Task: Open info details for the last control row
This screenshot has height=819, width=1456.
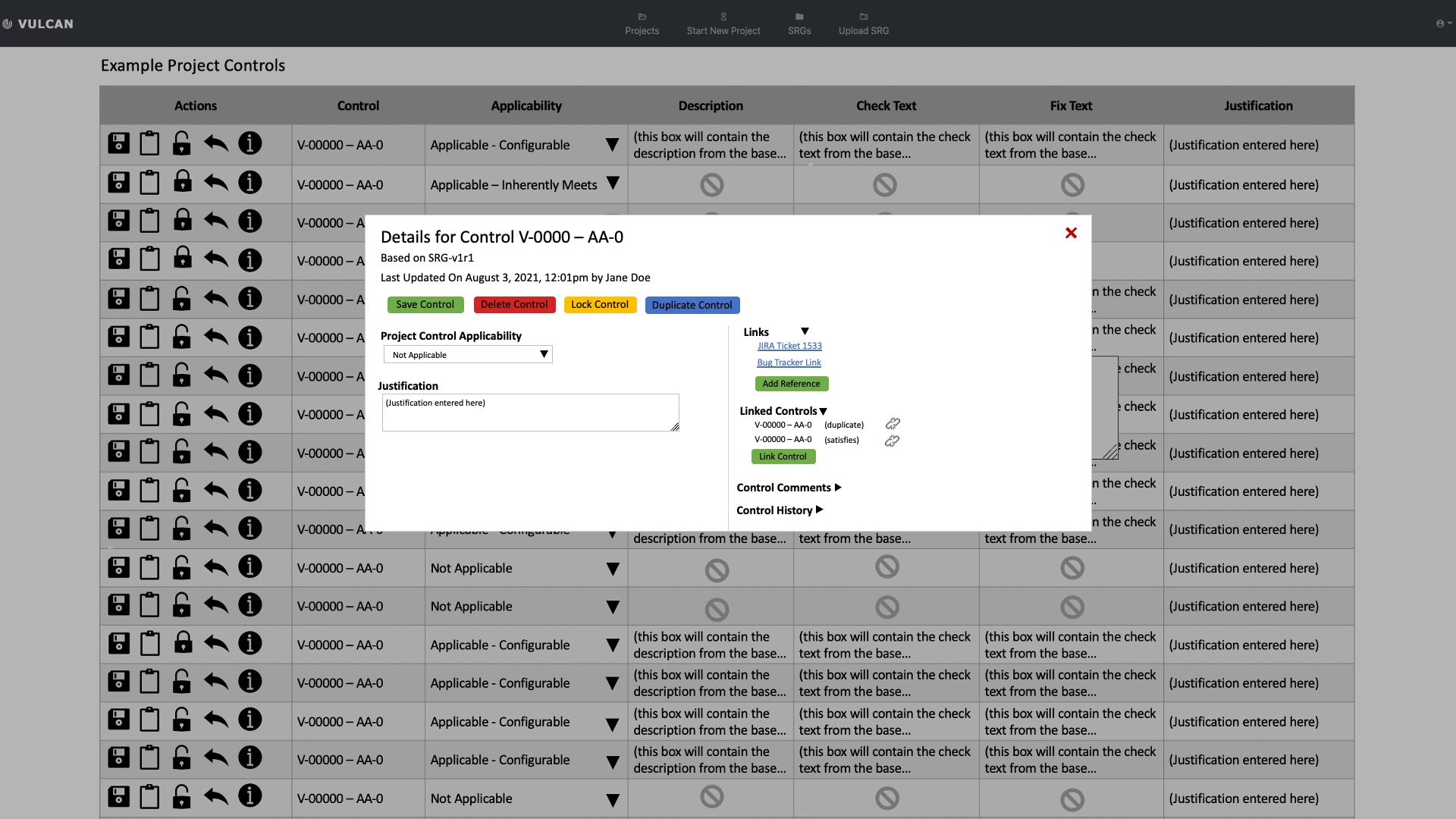Action: (250, 797)
